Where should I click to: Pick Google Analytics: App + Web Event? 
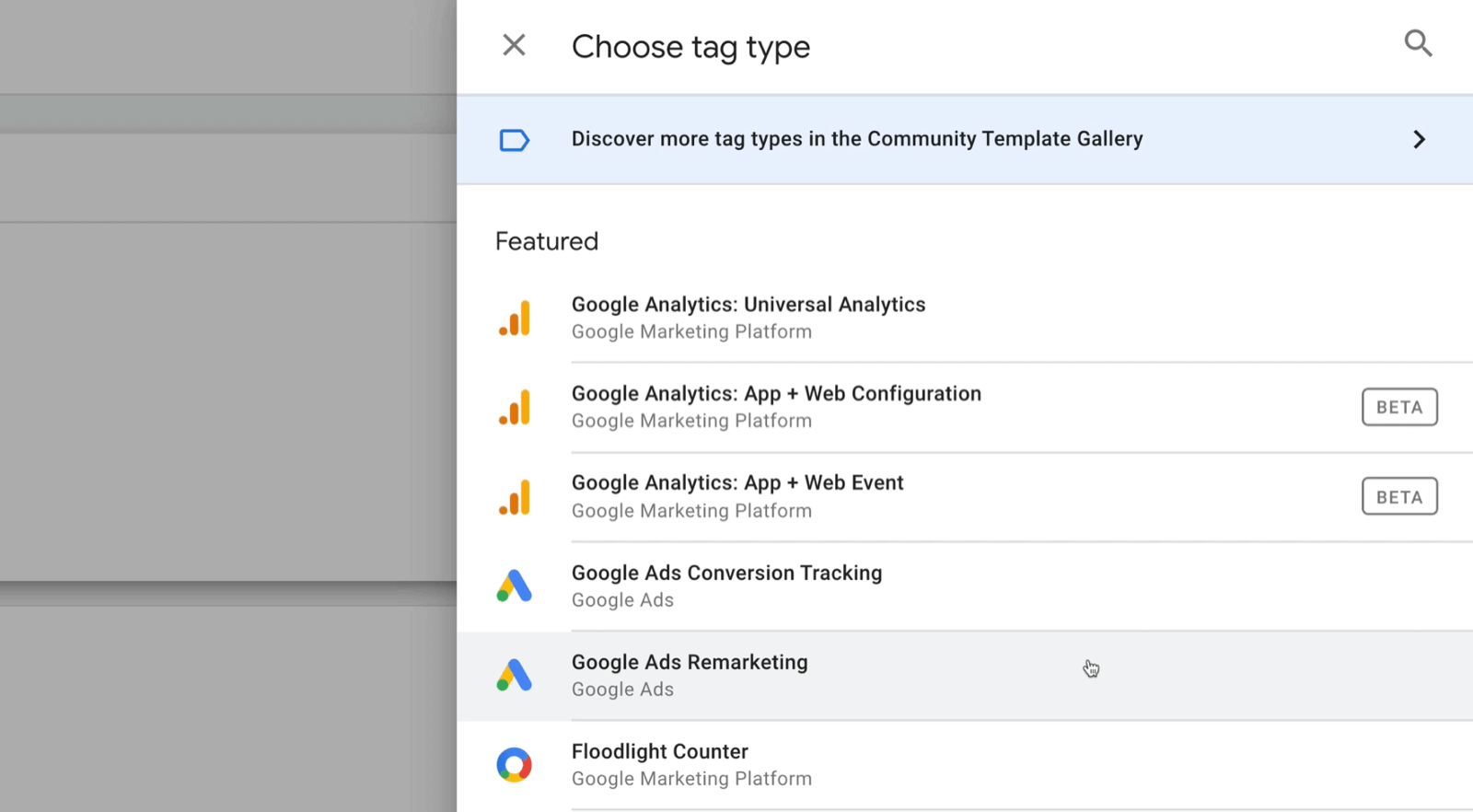(x=736, y=483)
